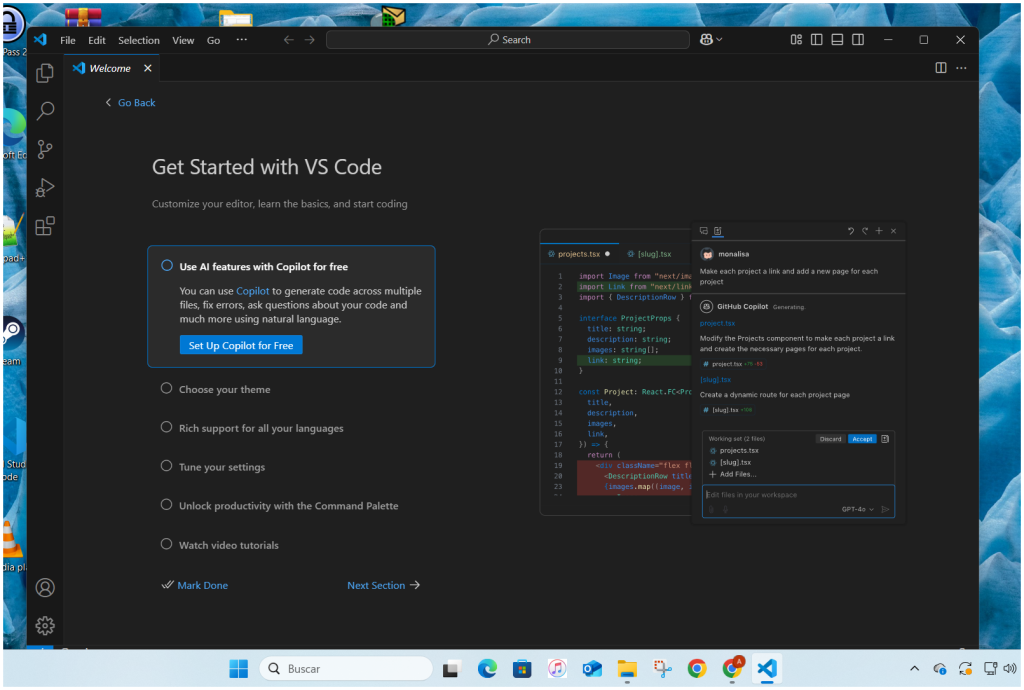Split the editor to the right

[x=940, y=68]
